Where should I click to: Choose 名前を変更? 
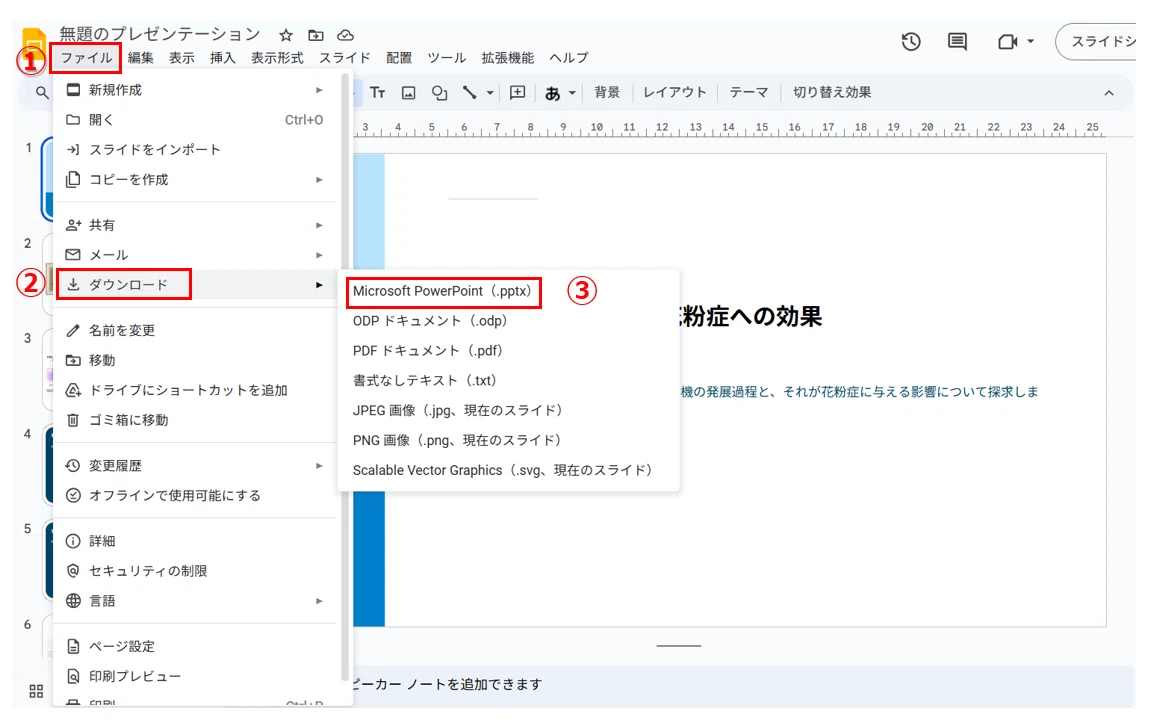point(197,330)
